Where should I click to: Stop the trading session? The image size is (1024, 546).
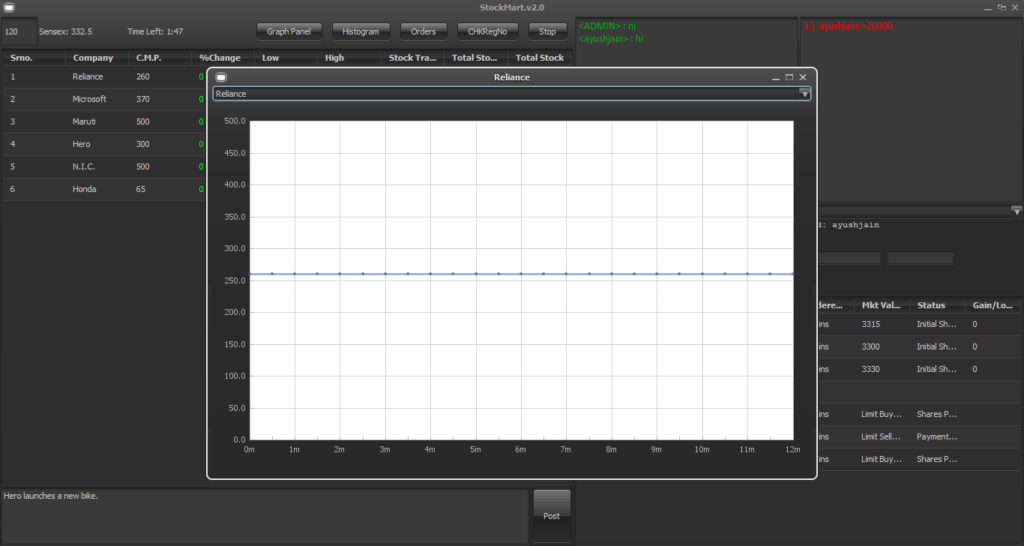click(x=547, y=31)
